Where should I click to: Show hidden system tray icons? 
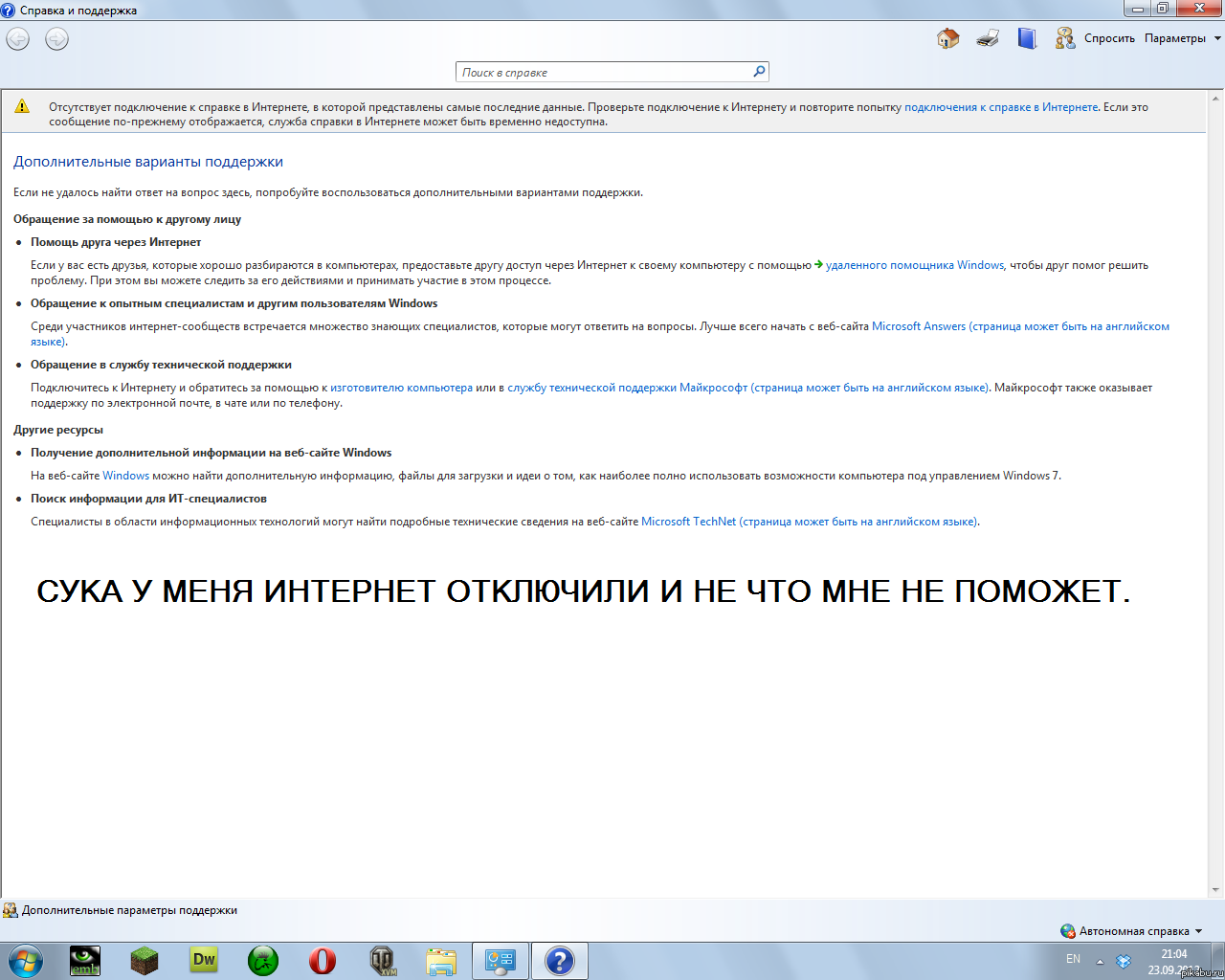pyautogui.click(x=1100, y=961)
